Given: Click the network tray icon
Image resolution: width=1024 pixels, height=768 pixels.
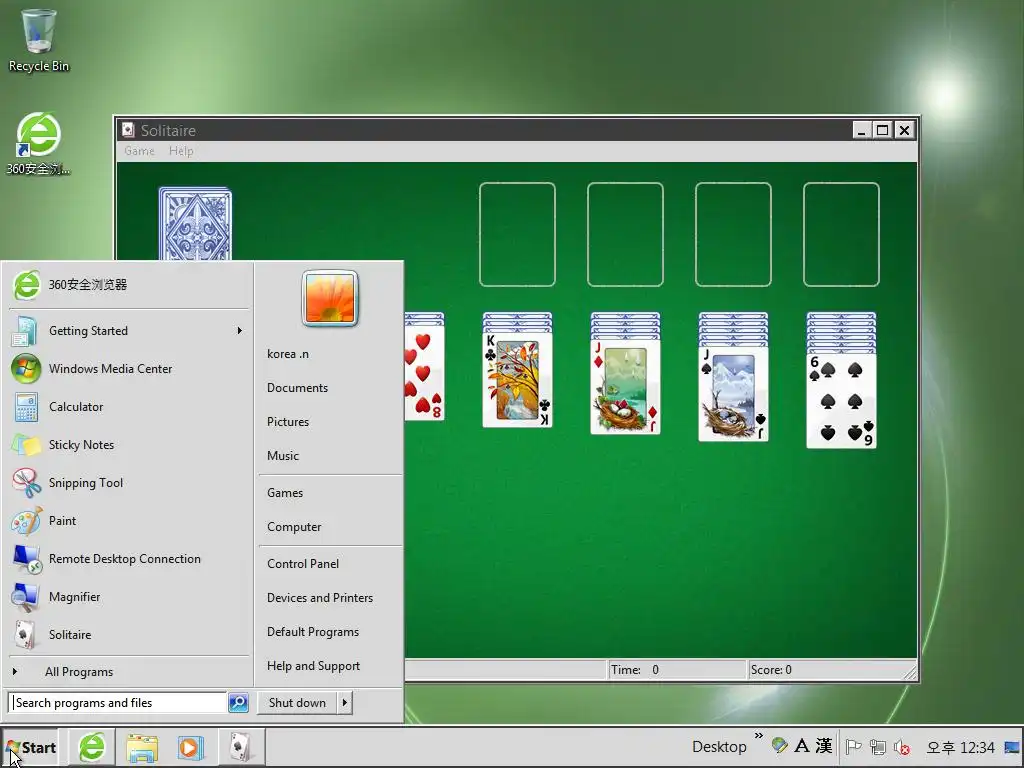Looking at the screenshot, I should (x=878, y=746).
